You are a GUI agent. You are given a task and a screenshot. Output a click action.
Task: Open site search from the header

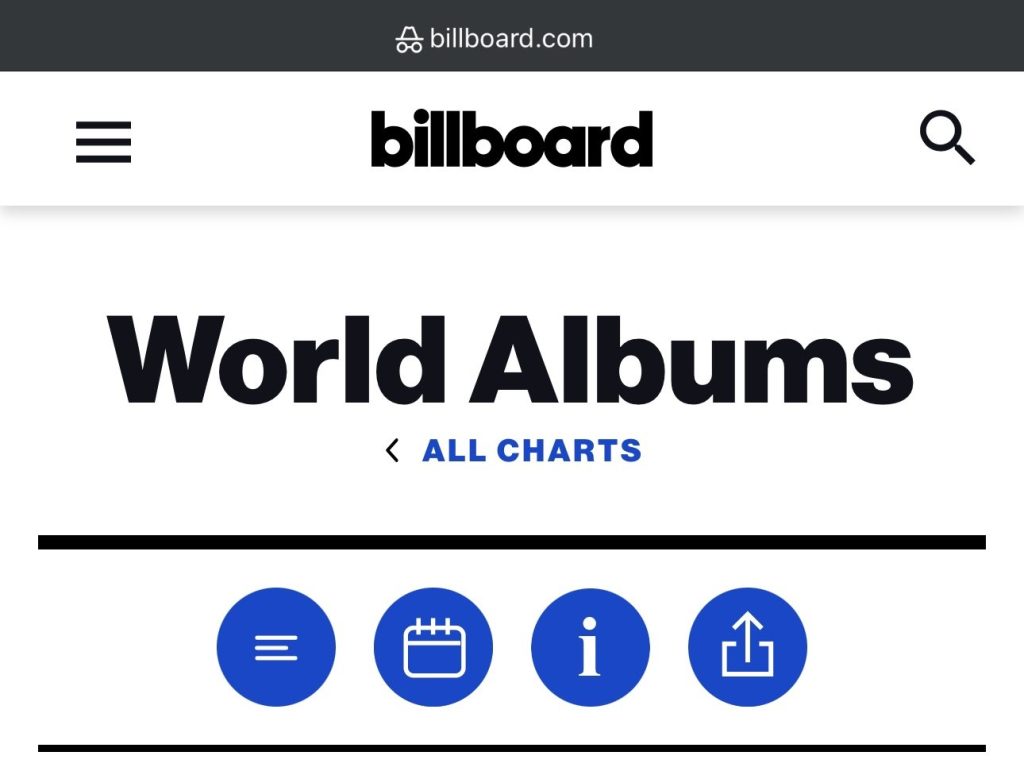[947, 138]
